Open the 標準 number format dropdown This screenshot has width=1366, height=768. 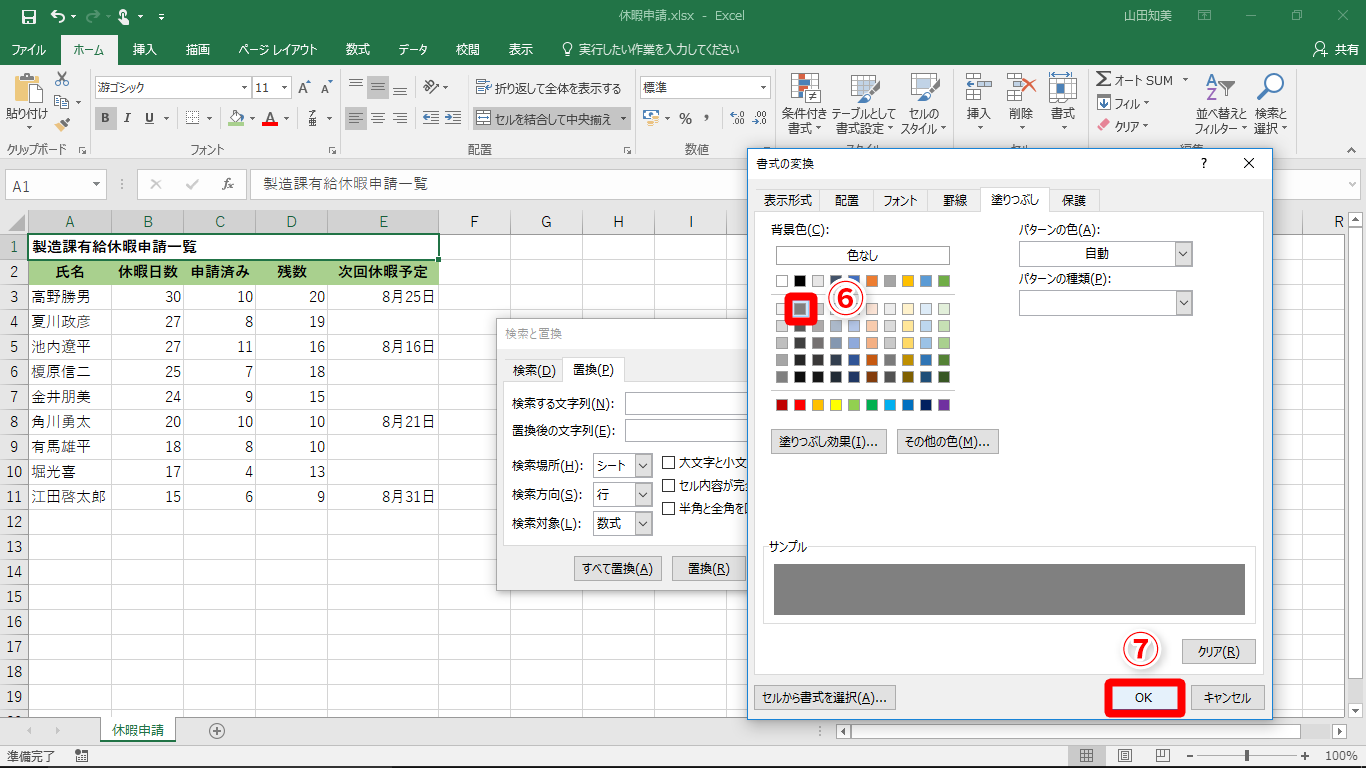[764, 88]
